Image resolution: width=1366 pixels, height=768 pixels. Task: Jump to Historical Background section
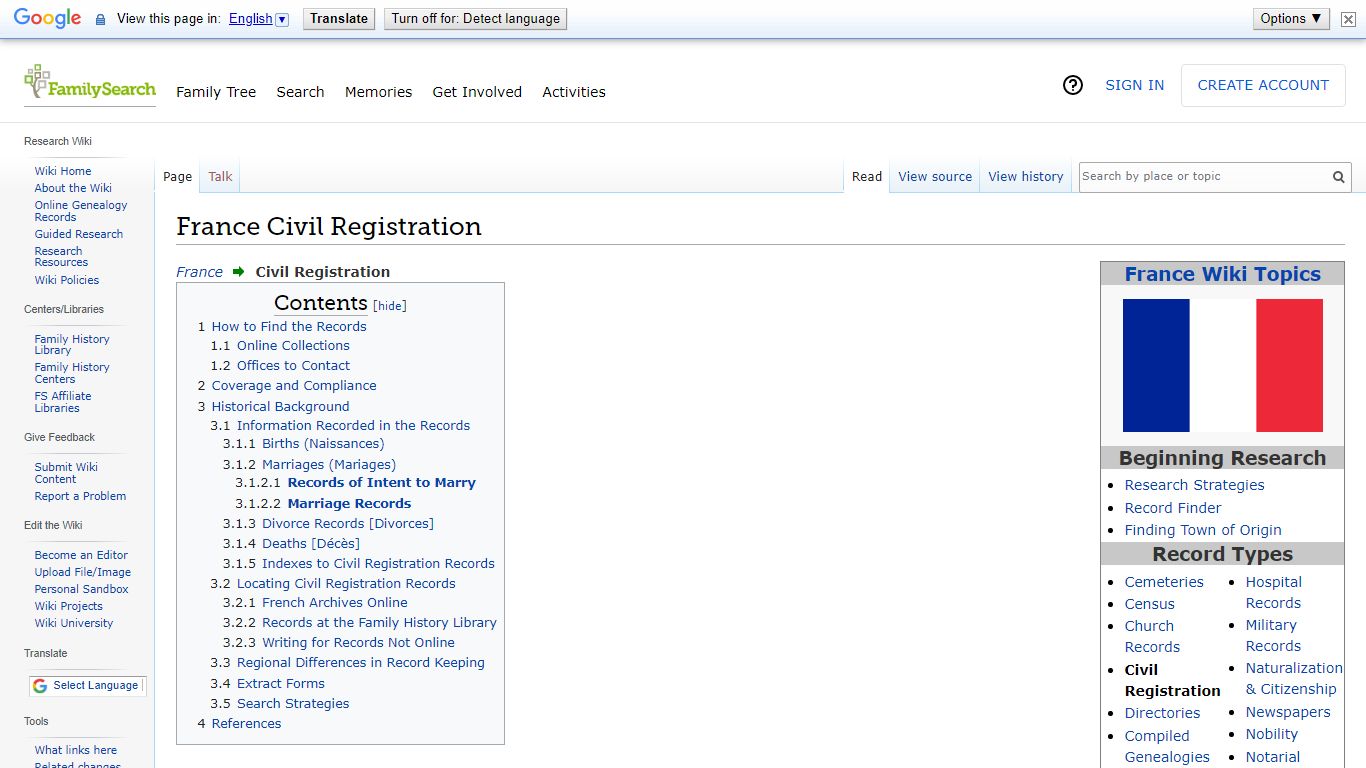[280, 406]
